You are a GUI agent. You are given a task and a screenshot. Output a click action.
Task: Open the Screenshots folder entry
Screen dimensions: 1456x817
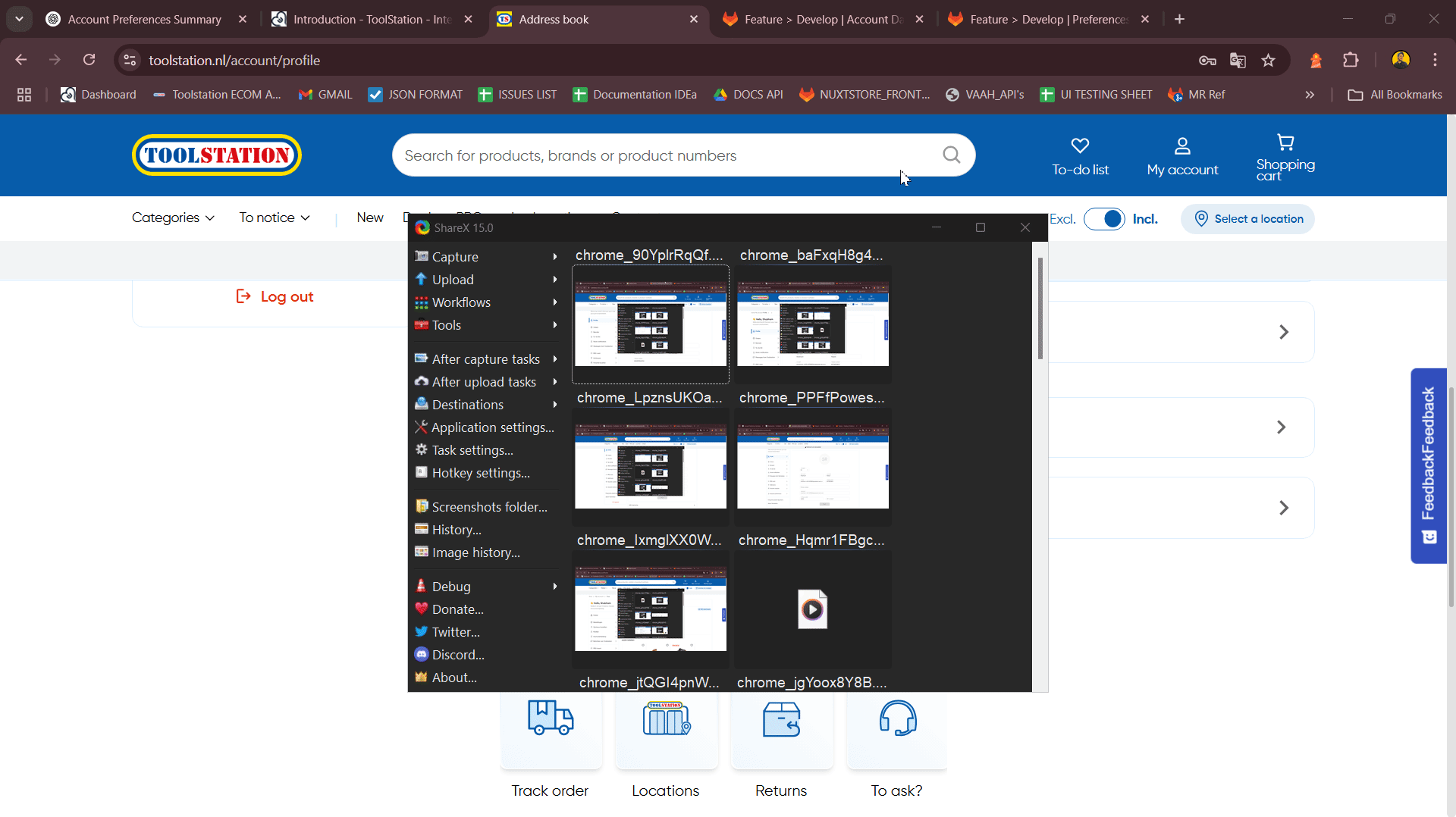489,507
